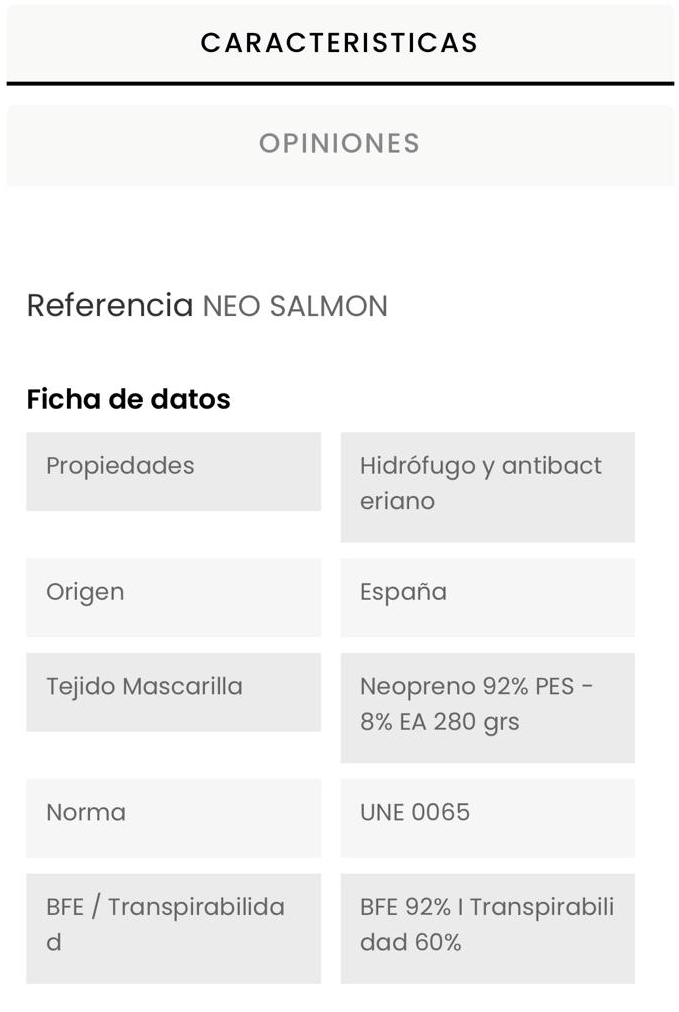Select the Norma label cell
679x1012 pixels.
click(174, 818)
